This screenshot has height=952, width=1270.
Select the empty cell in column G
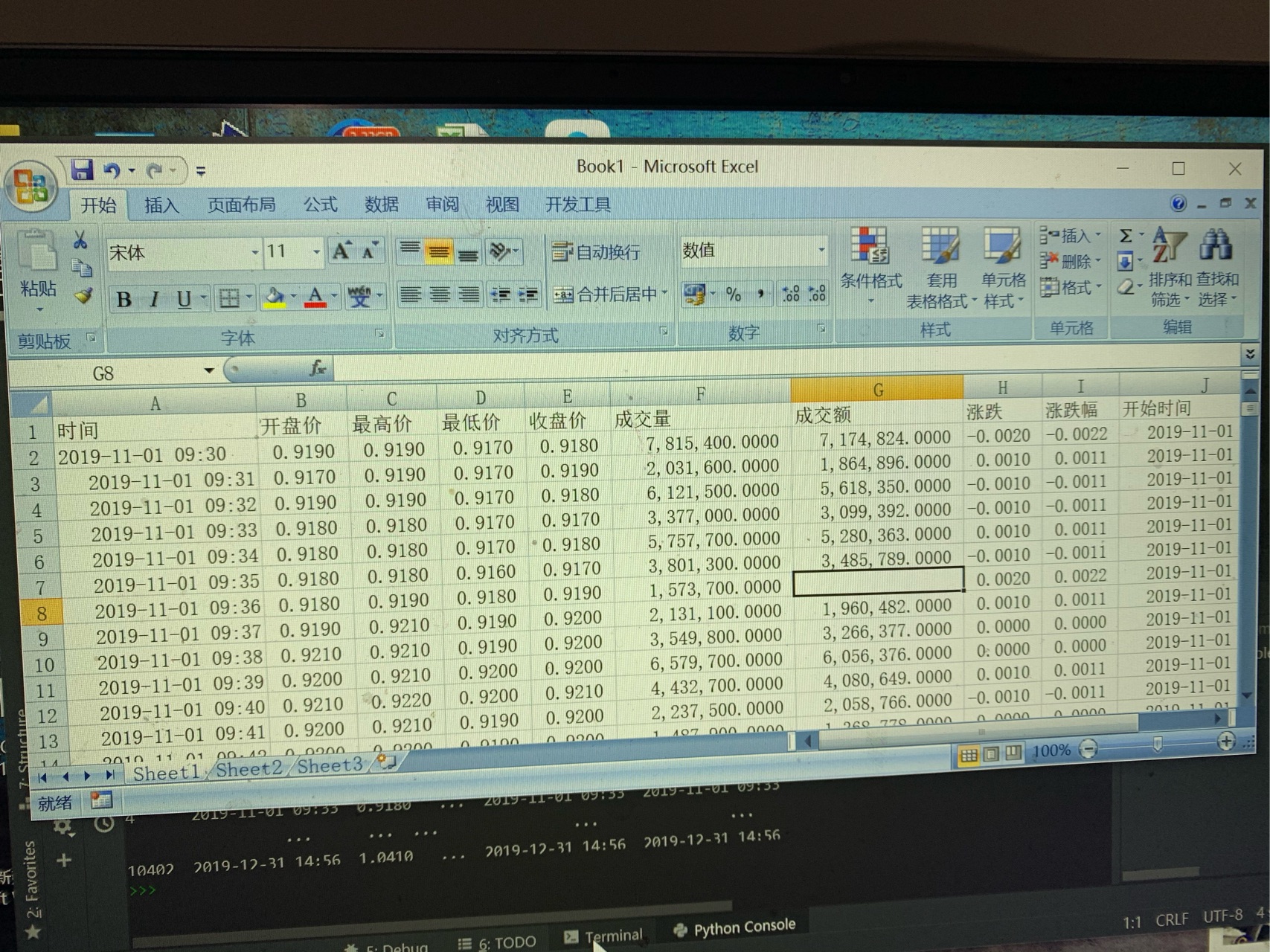click(x=879, y=581)
